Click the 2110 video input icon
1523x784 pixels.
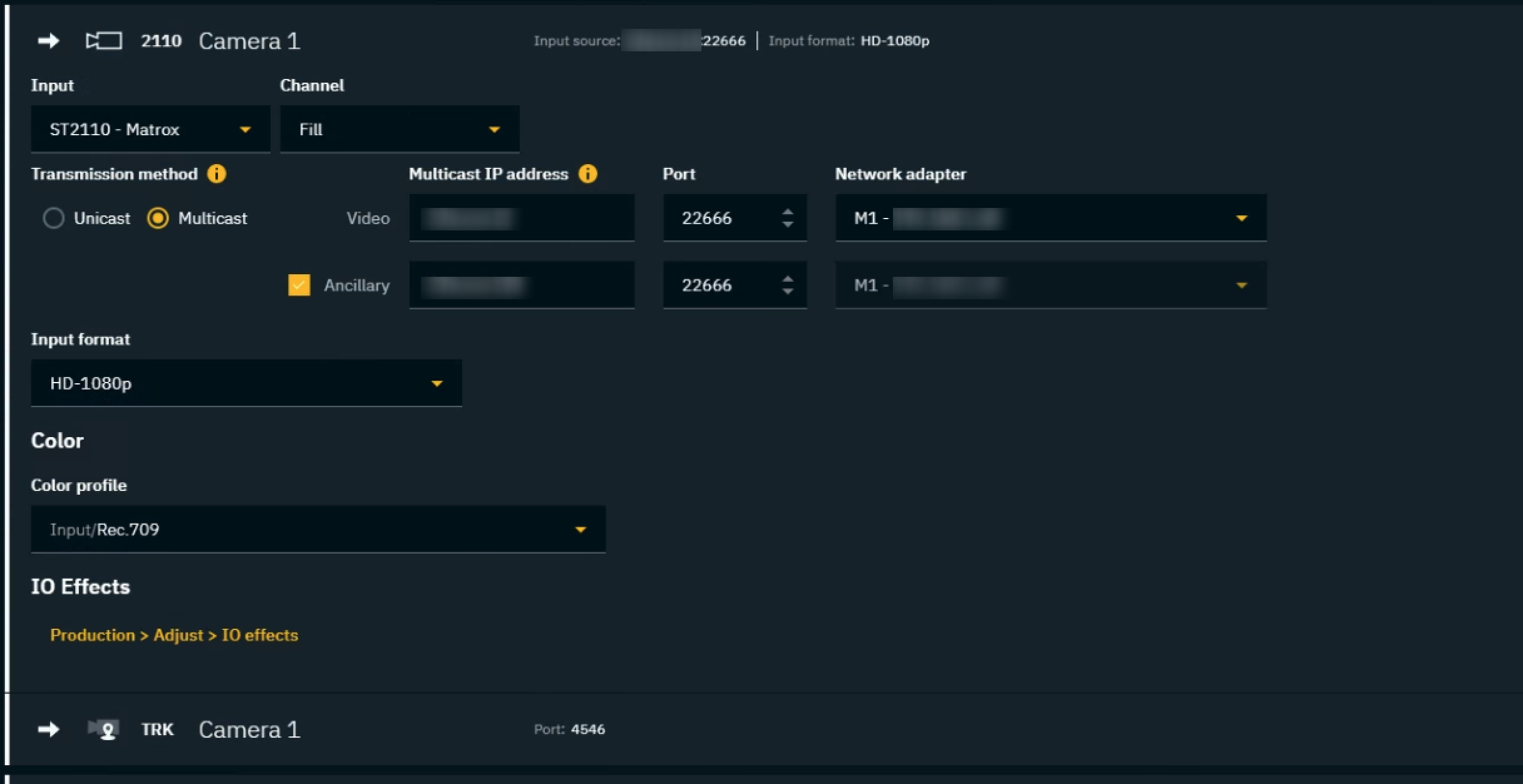tap(104, 41)
